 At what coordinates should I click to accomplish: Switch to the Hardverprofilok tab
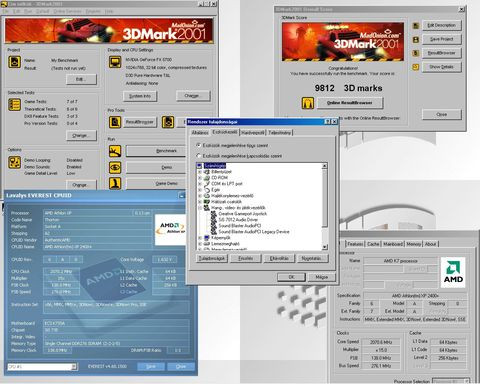pos(253,133)
